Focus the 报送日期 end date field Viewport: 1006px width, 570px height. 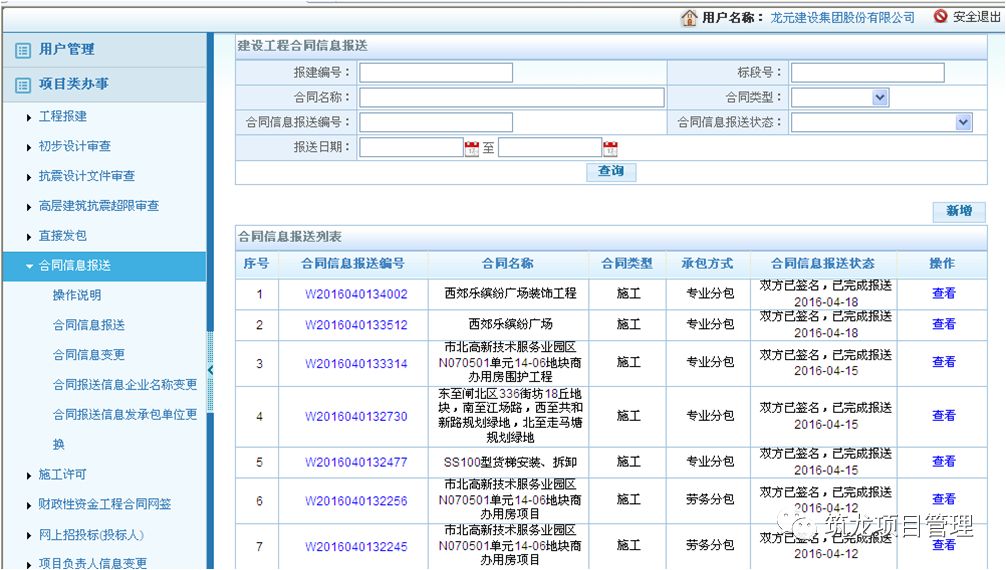[x=550, y=148]
